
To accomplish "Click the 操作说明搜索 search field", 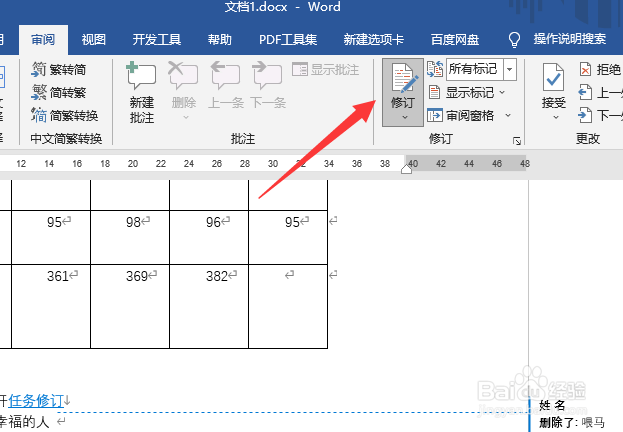I will [569, 39].
